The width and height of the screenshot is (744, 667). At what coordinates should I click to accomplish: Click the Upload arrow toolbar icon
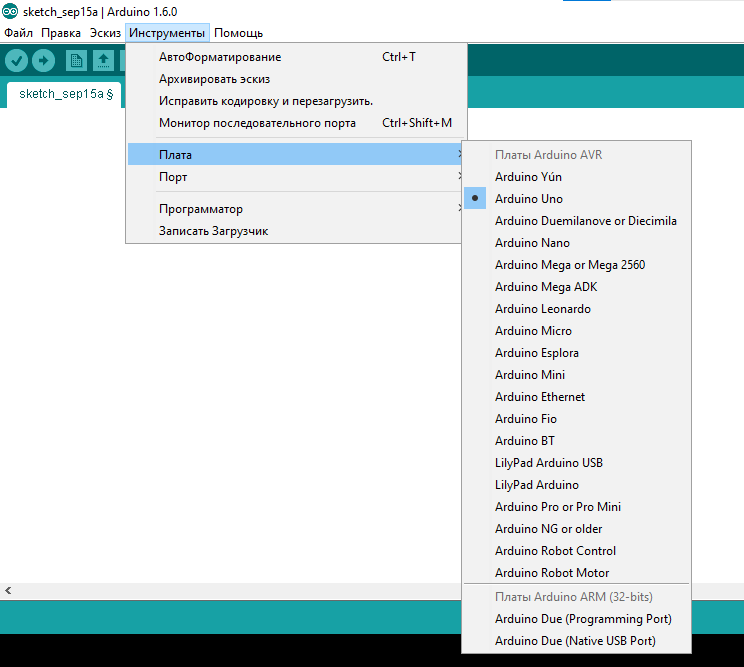click(44, 61)
